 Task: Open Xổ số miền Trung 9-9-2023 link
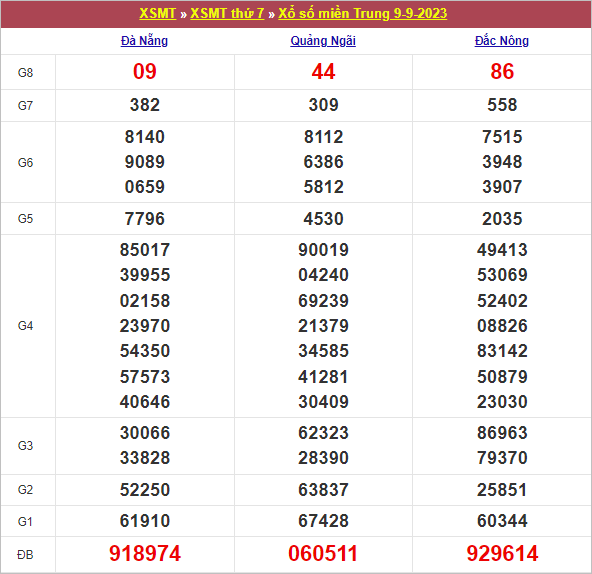362,14
